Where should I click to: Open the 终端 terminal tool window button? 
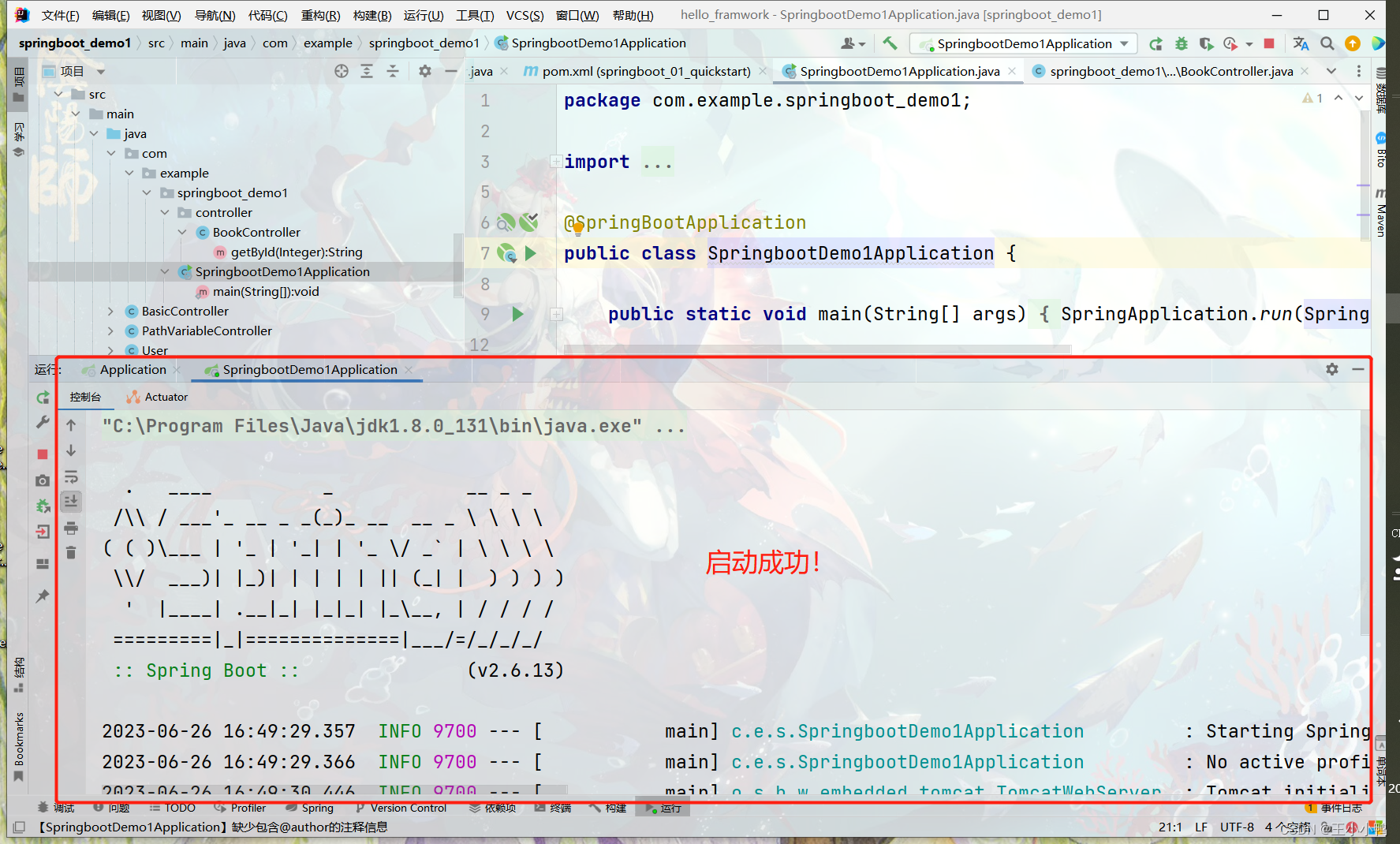pos(553,808)
